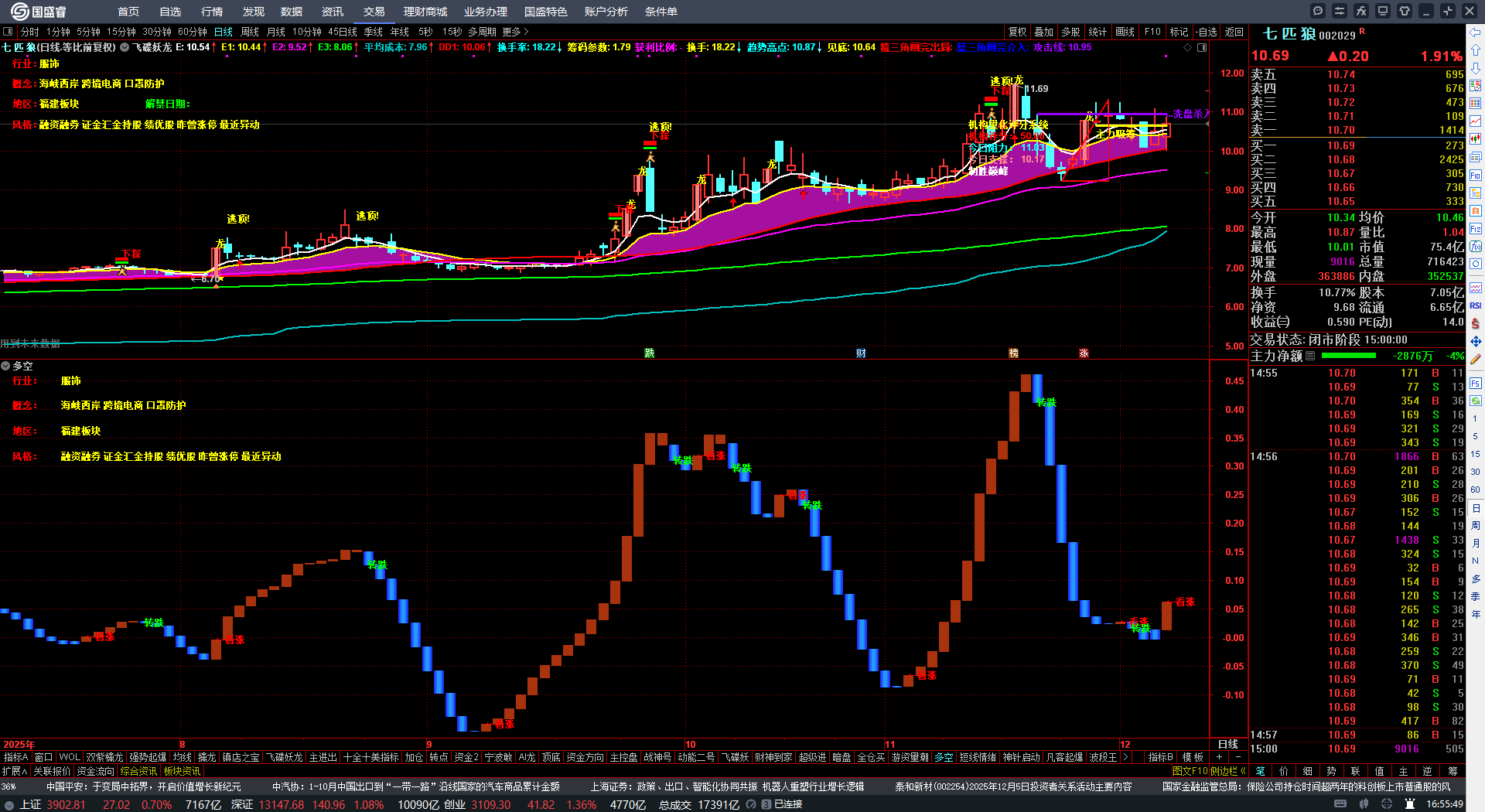
Task: Click the 统计 button
Action: pyautogui.click(x=1098, y=32)
